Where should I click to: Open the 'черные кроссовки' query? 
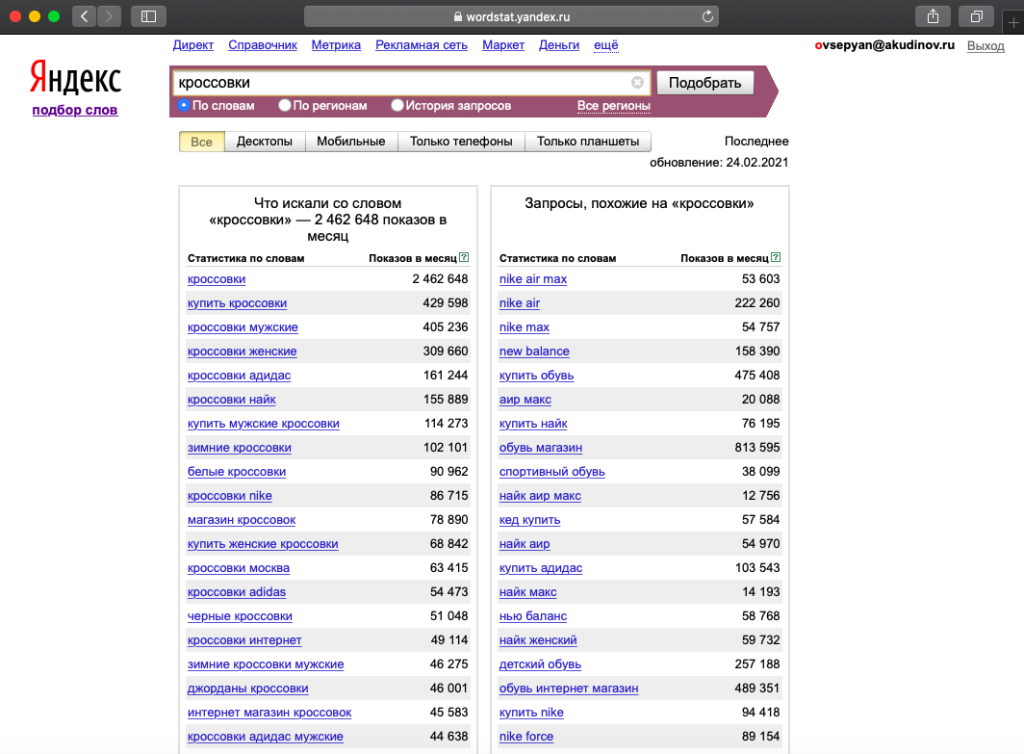[240, 616]
